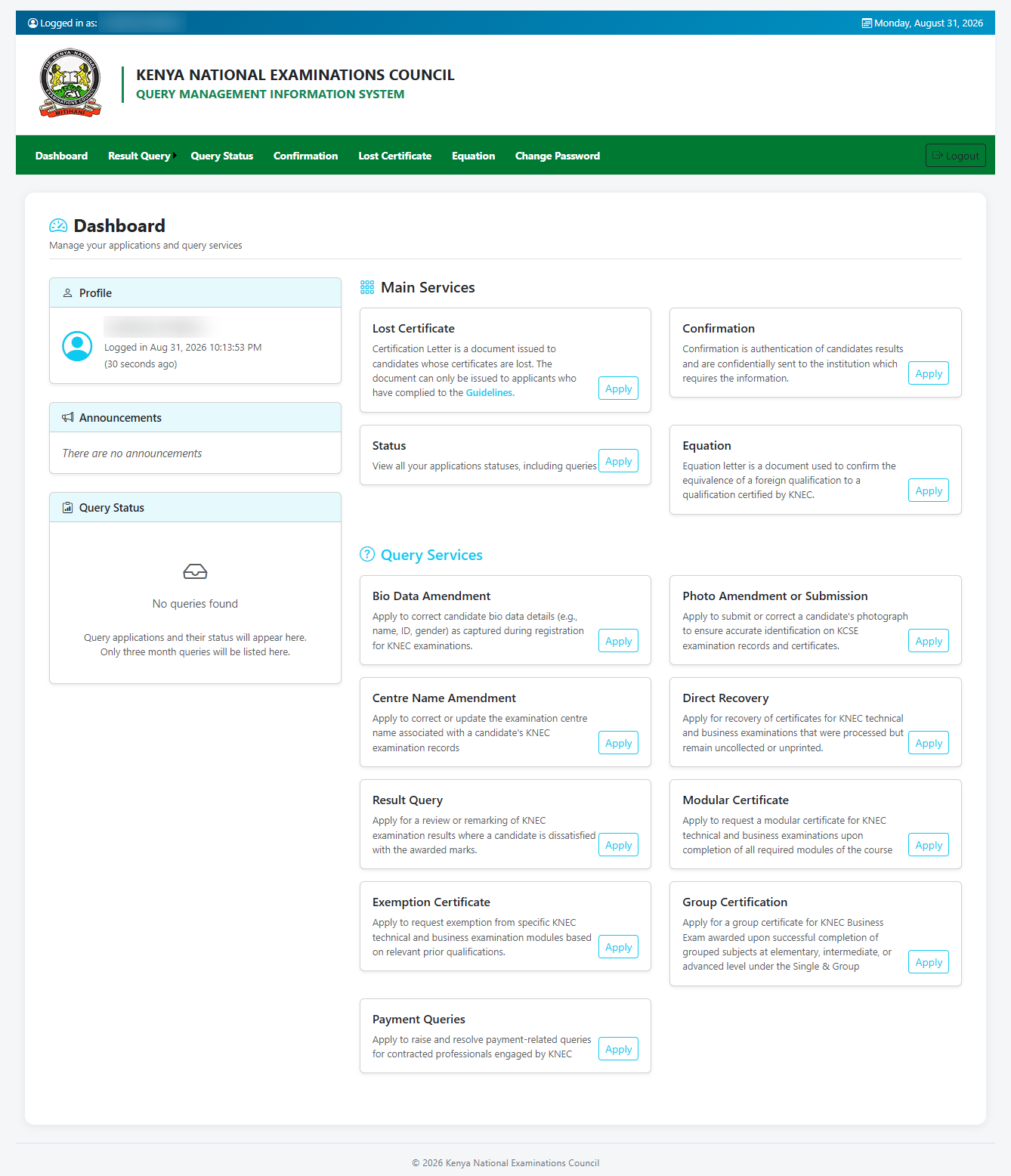Open the Query Status nav item
1011x1176 pixels.
pos(222,156)
